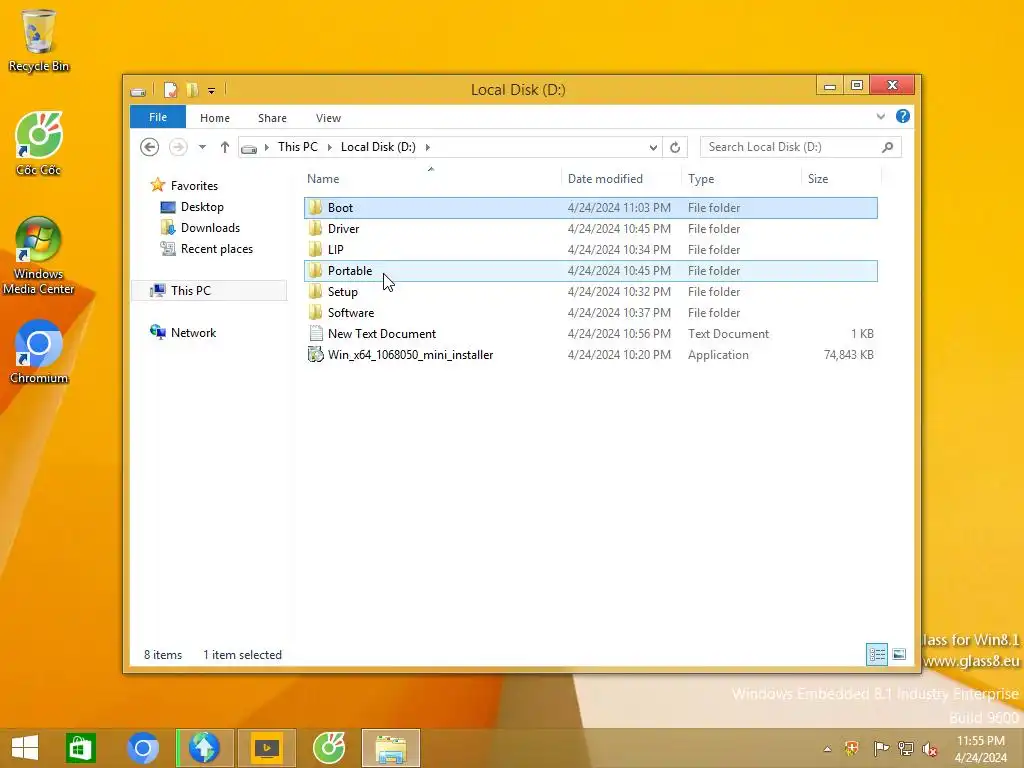This screenshot has width=1024, height=768.
Task: Expand the root breadcrumb arrow before This PC
Action: [266, 147]
